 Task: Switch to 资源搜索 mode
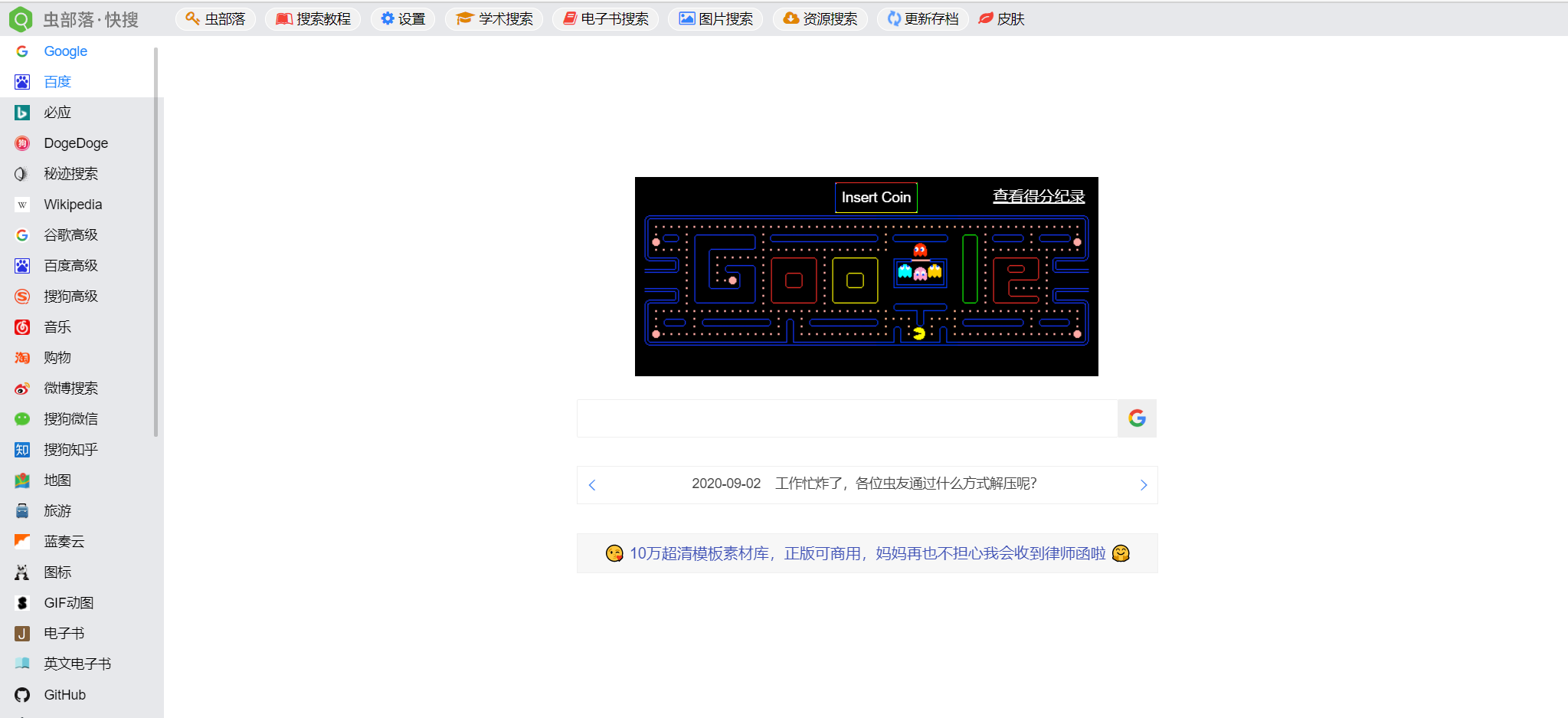coord(820,19)
